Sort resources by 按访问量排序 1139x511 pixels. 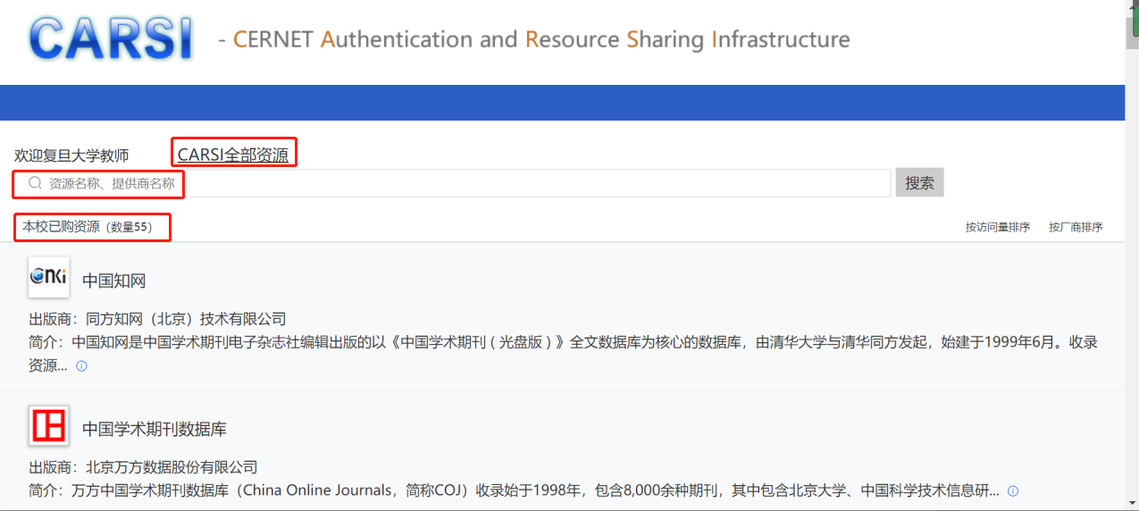click(x=997, y=227)
